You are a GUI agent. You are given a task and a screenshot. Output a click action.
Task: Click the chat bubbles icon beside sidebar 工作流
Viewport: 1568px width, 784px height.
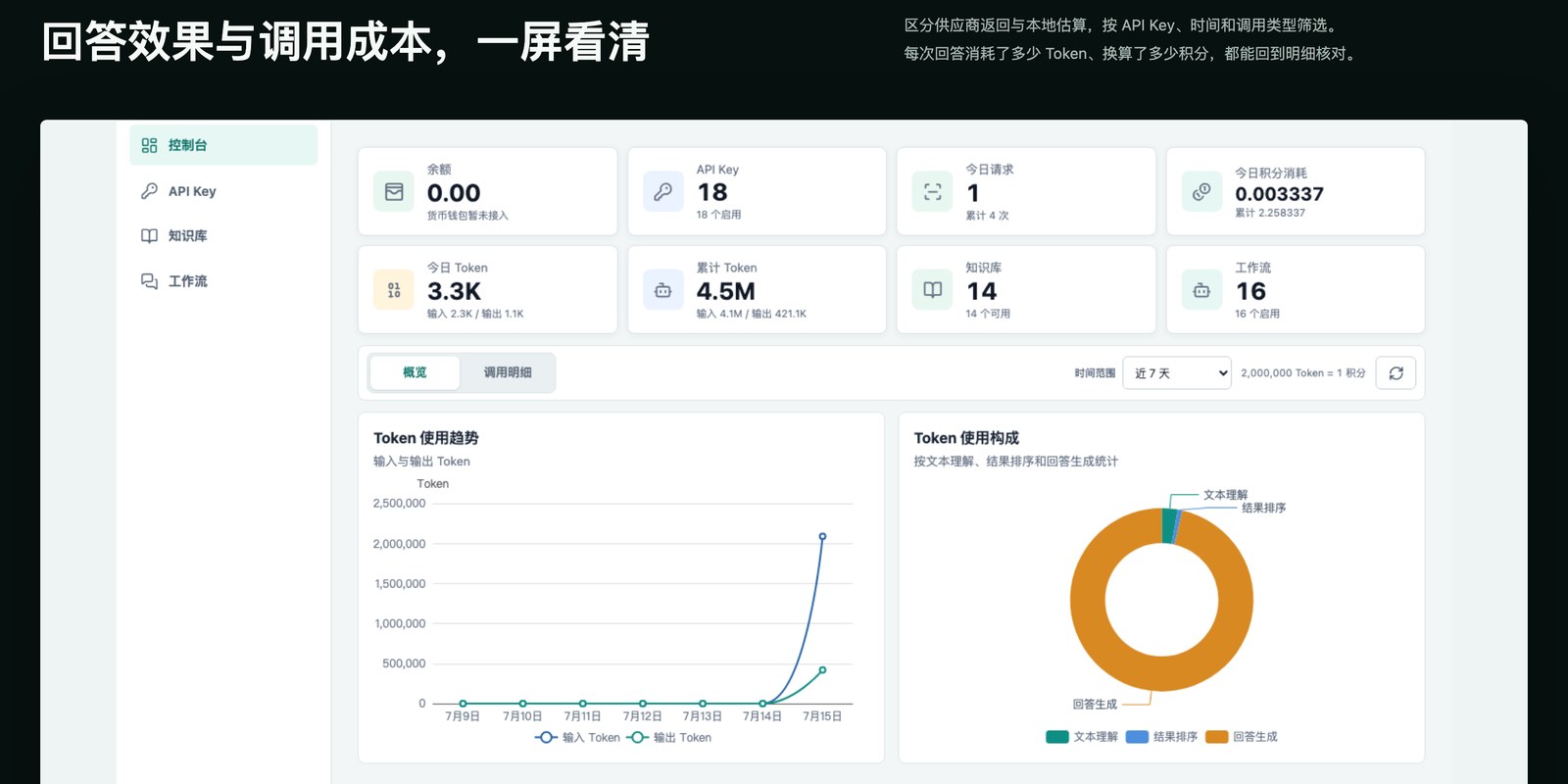(x=149, y=281)
